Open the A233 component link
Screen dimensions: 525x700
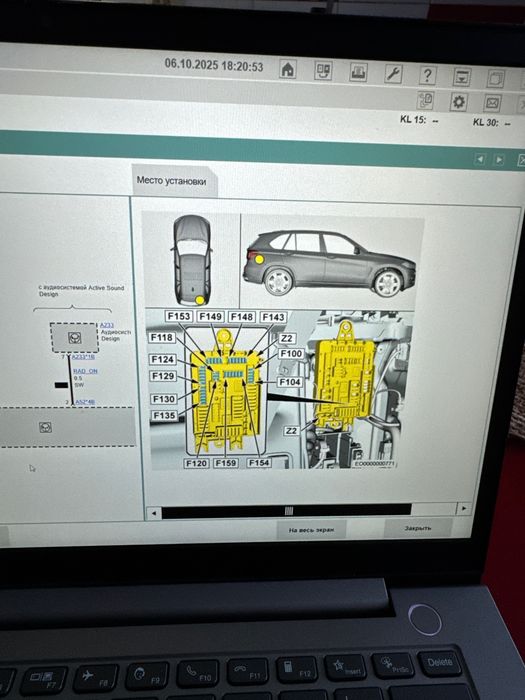point(107,325)
